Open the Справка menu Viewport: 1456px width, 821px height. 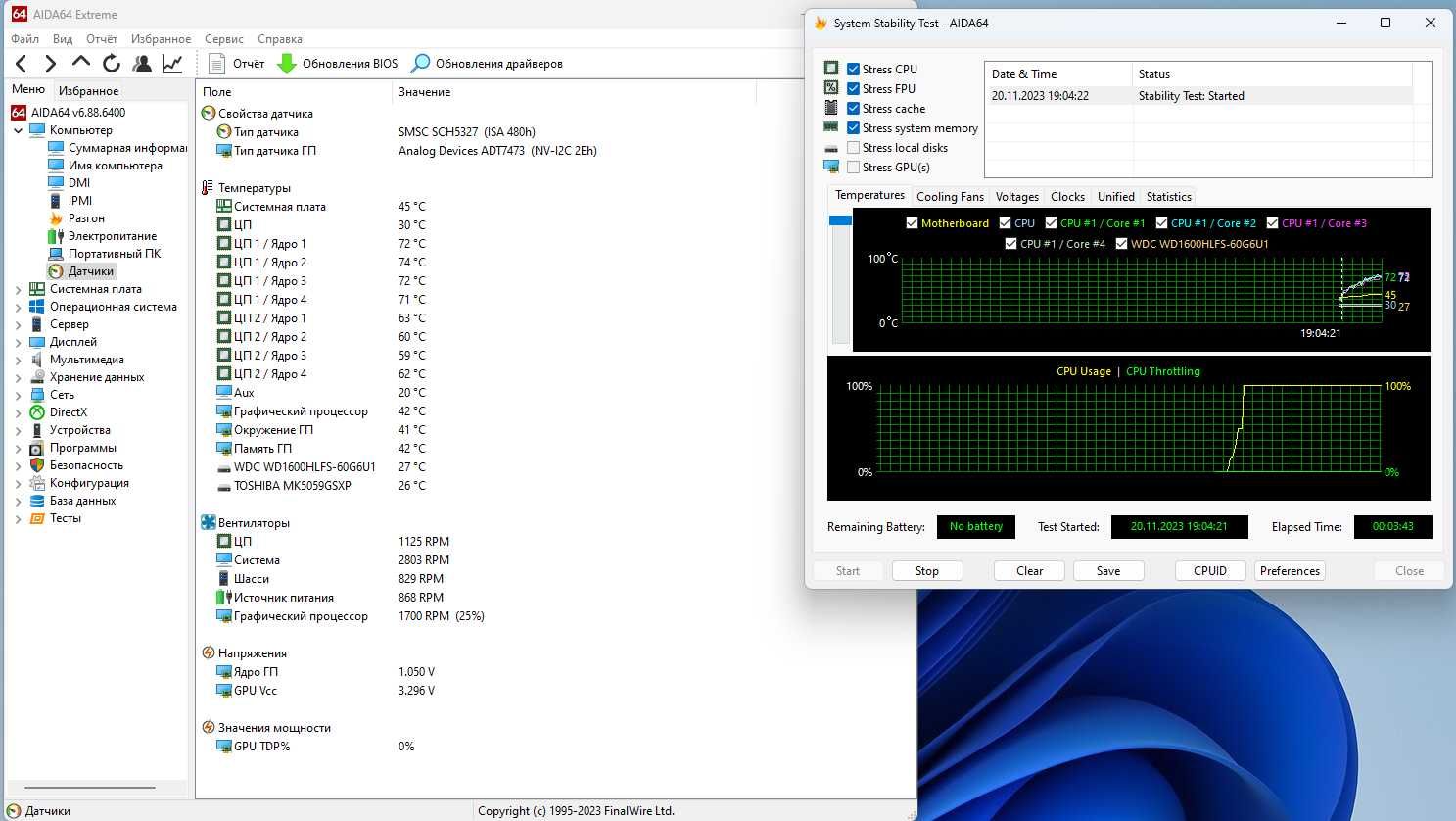[280, 39]
